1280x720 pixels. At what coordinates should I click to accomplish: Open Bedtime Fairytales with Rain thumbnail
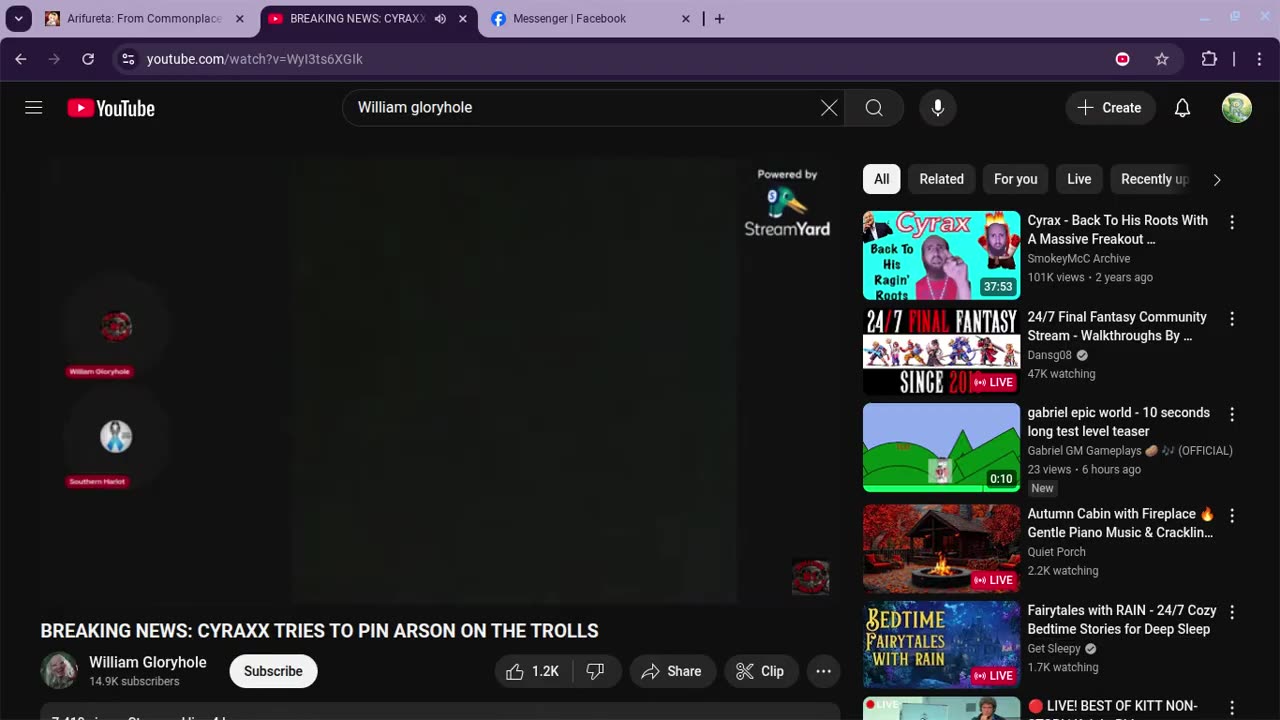coord(941,644)
